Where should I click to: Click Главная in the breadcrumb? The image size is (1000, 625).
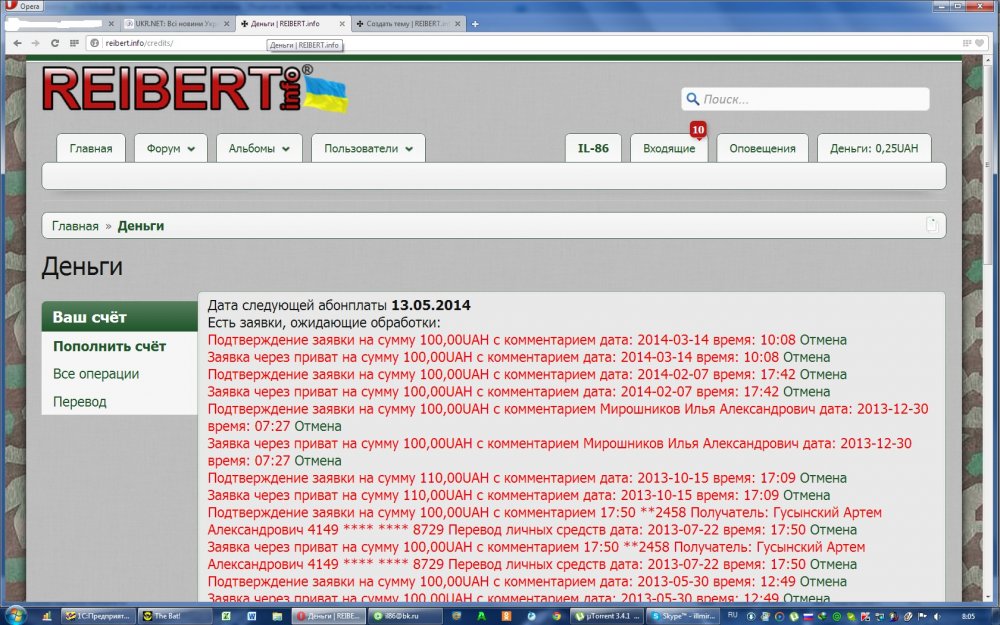(75, 226)
